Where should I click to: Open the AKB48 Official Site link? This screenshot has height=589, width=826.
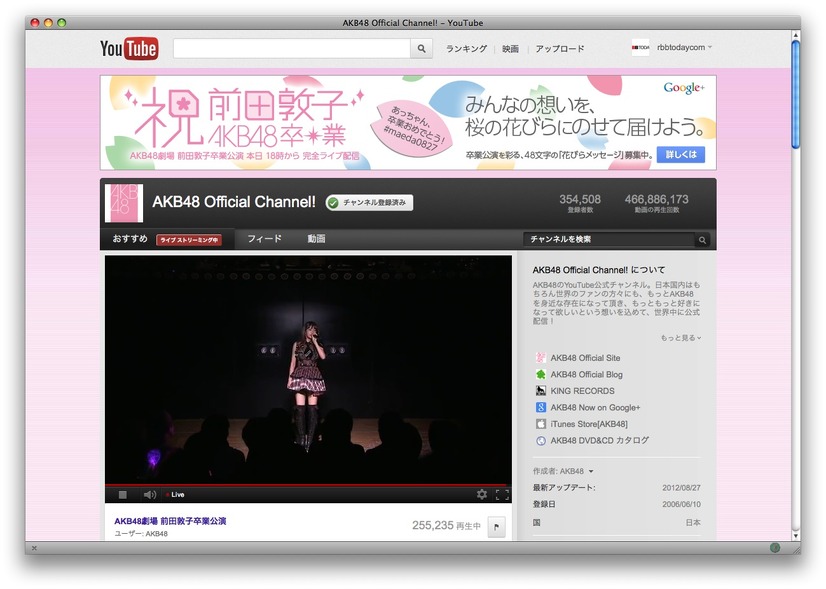coord(585,358)
